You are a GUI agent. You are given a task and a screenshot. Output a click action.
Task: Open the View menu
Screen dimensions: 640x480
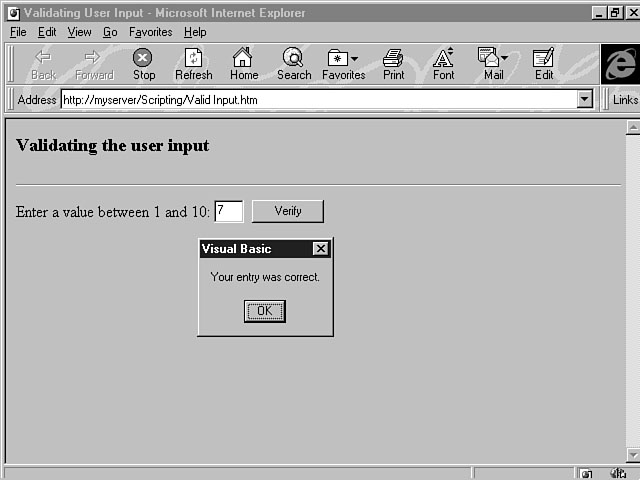[x=79, y=32]
